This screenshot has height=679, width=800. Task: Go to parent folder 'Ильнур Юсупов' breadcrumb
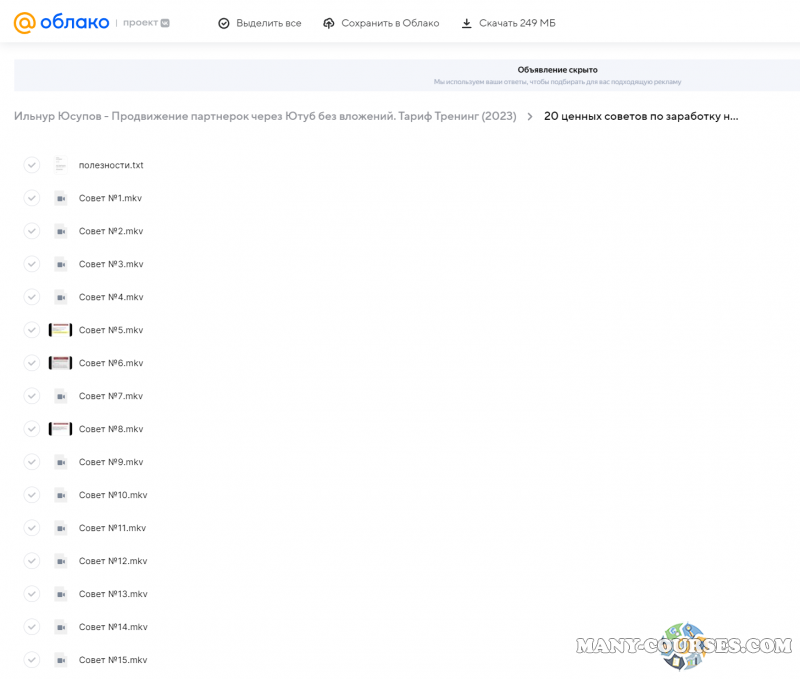tap(265, 116)
